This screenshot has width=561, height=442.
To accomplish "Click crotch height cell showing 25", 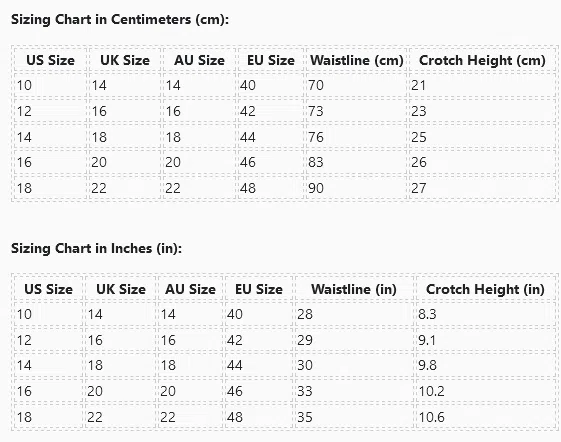I will (x=482, y=137).
